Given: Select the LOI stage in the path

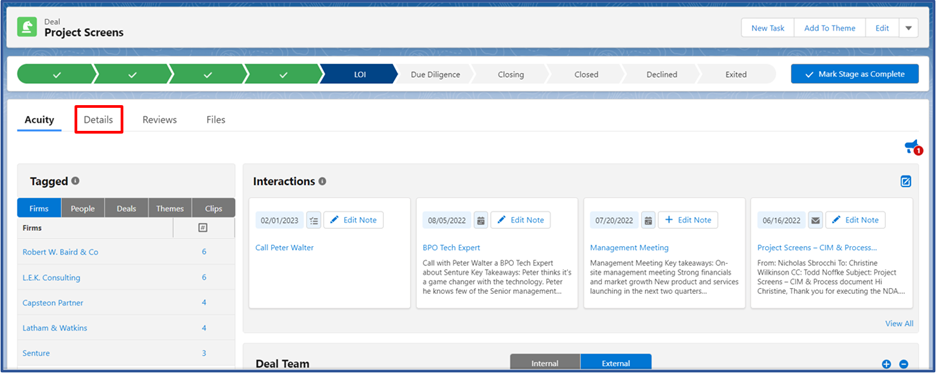Looking at the screenshot, I should click(359, 75).
